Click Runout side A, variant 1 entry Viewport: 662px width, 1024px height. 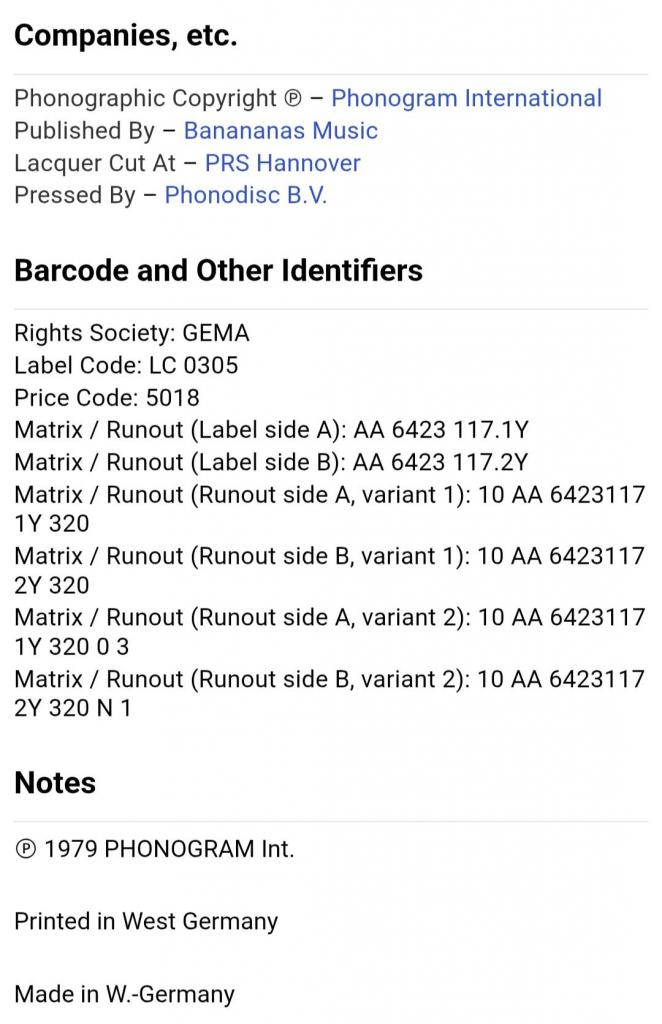[x=330, y=509]
